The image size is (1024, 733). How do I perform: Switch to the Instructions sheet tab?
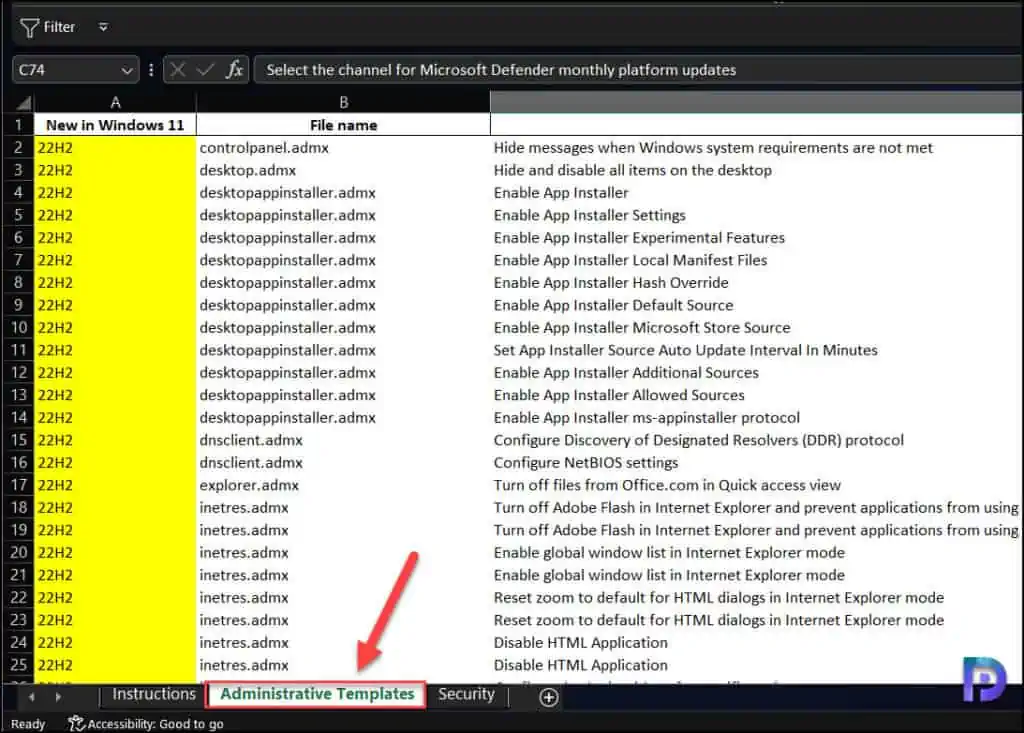click(153, 694)
